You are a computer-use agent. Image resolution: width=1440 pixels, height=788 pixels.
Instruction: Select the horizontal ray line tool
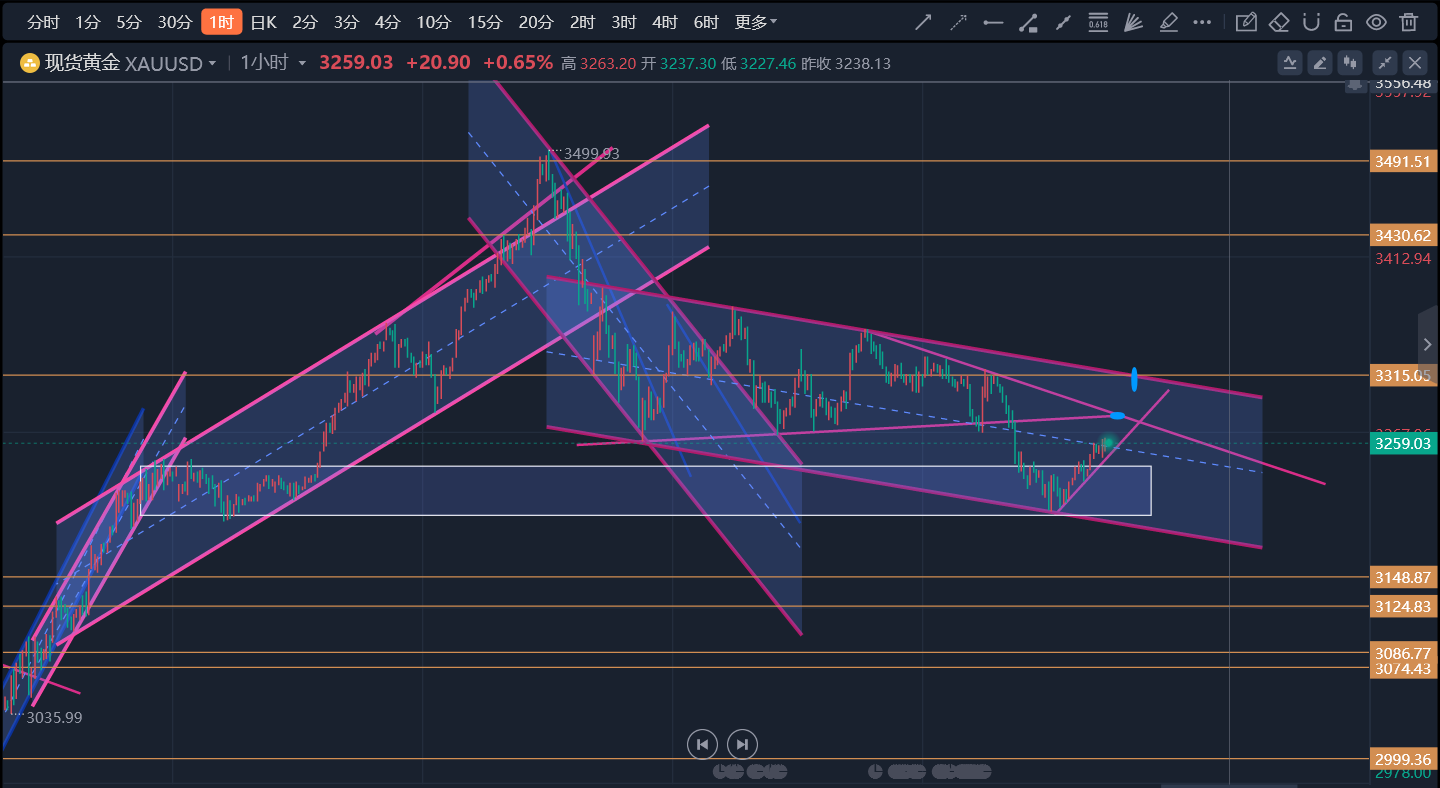(x=993, y=22)
